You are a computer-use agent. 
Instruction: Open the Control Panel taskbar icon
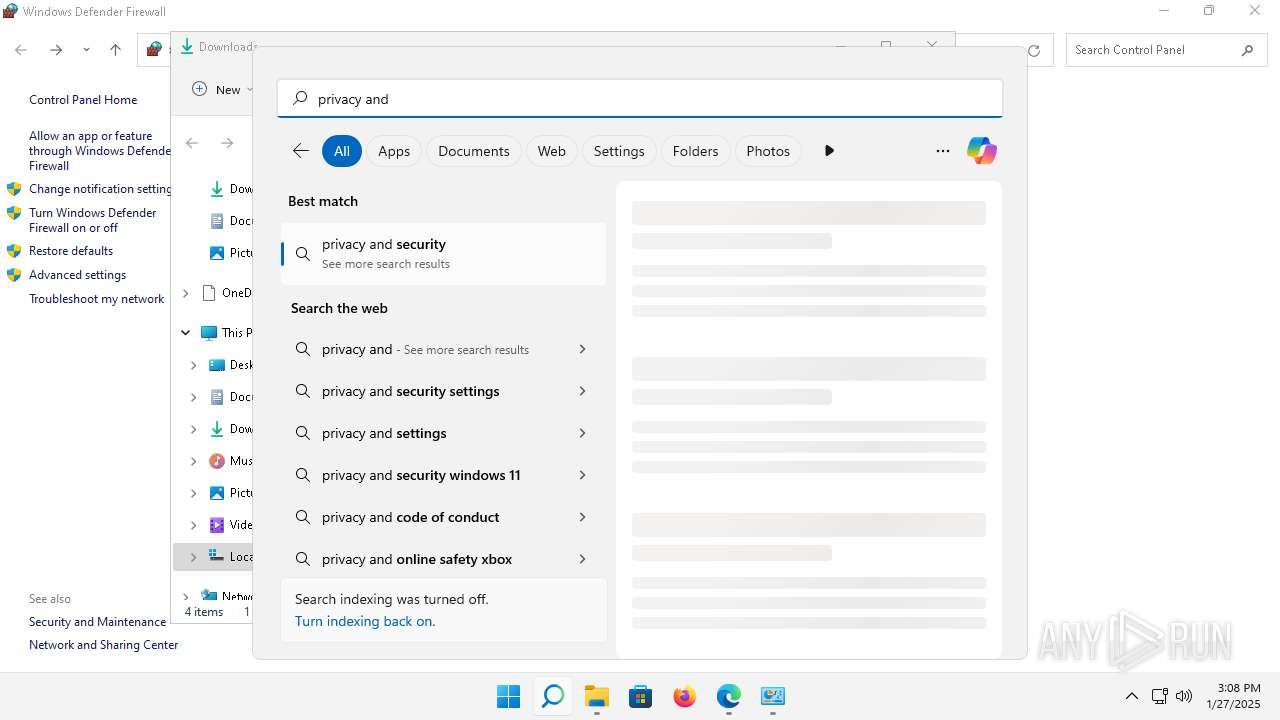pyautogui.click(x=772, y=696)
